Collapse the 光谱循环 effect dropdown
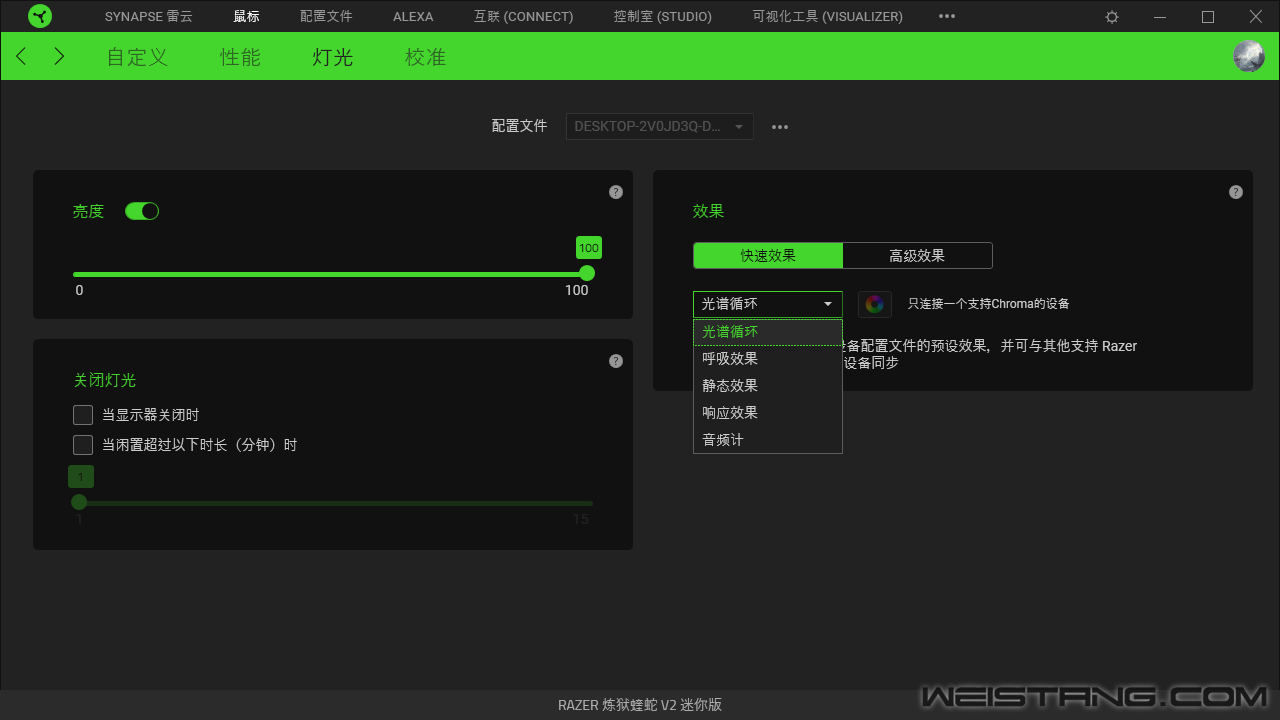This screenshot has height=720, width=1280. [768, 304]
